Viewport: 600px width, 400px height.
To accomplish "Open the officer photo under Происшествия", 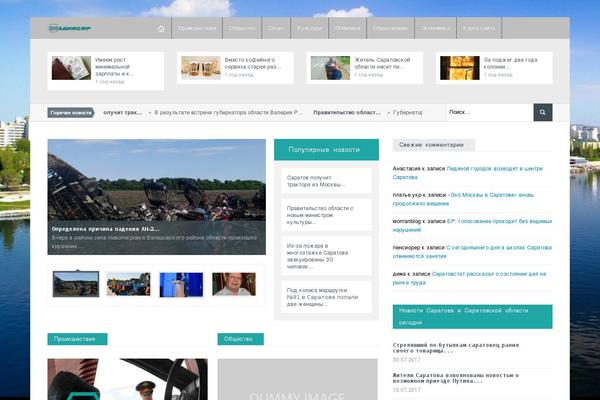I will [127, 379].
